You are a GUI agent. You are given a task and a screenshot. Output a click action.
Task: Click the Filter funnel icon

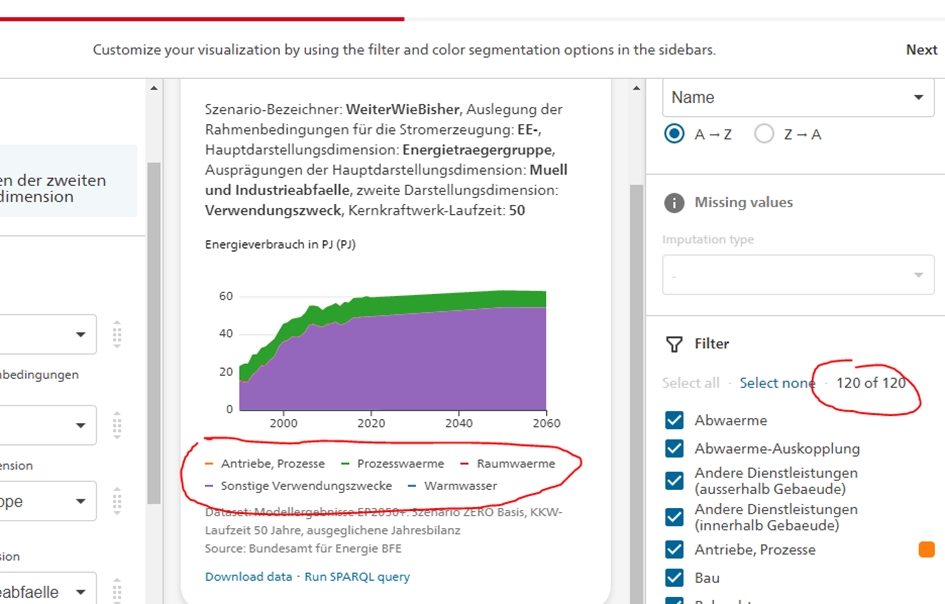tap(675, 345)
